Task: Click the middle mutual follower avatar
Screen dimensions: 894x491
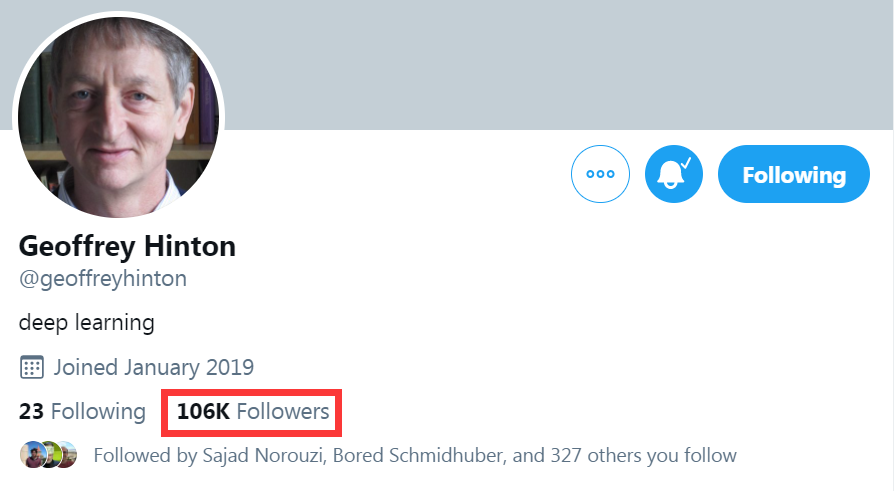Action: click(x=48, y=455)
